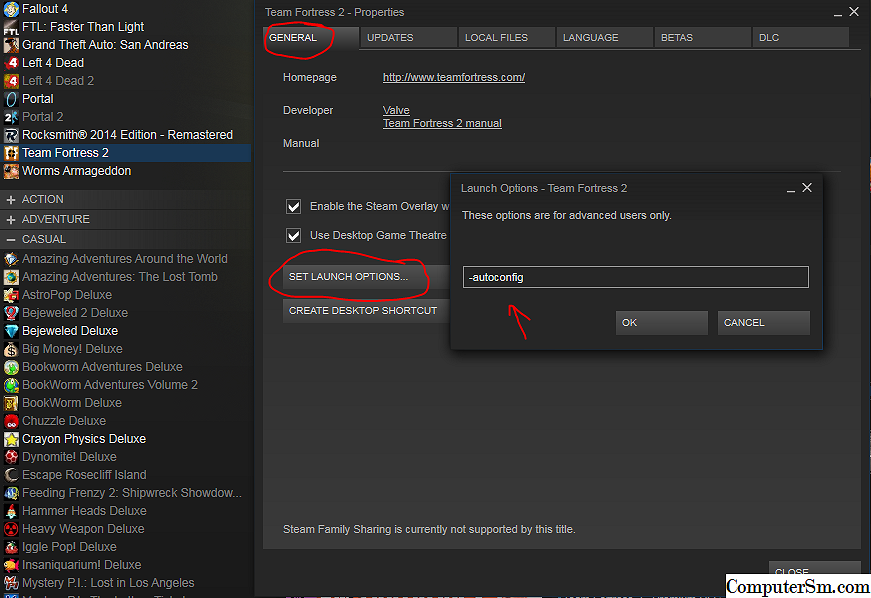Image resolution: width=871 pixels, height=598 pixels.
Task: Open the GENERAL tab
Action: [x=311, y=38]
